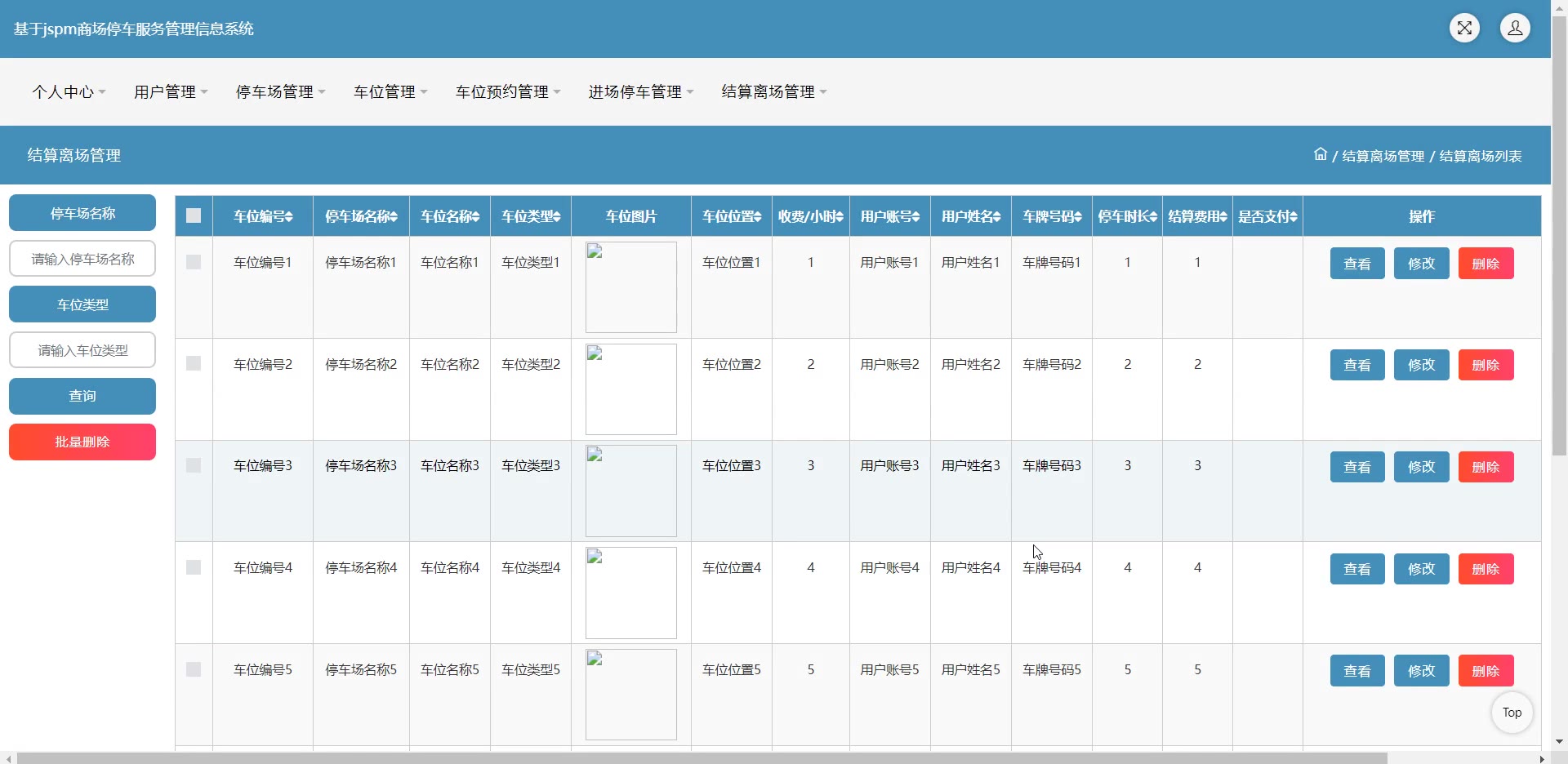This screenshot has height=764, width=1568.
Task: View details for row 车位编号3
Action: pos(1357,467)
